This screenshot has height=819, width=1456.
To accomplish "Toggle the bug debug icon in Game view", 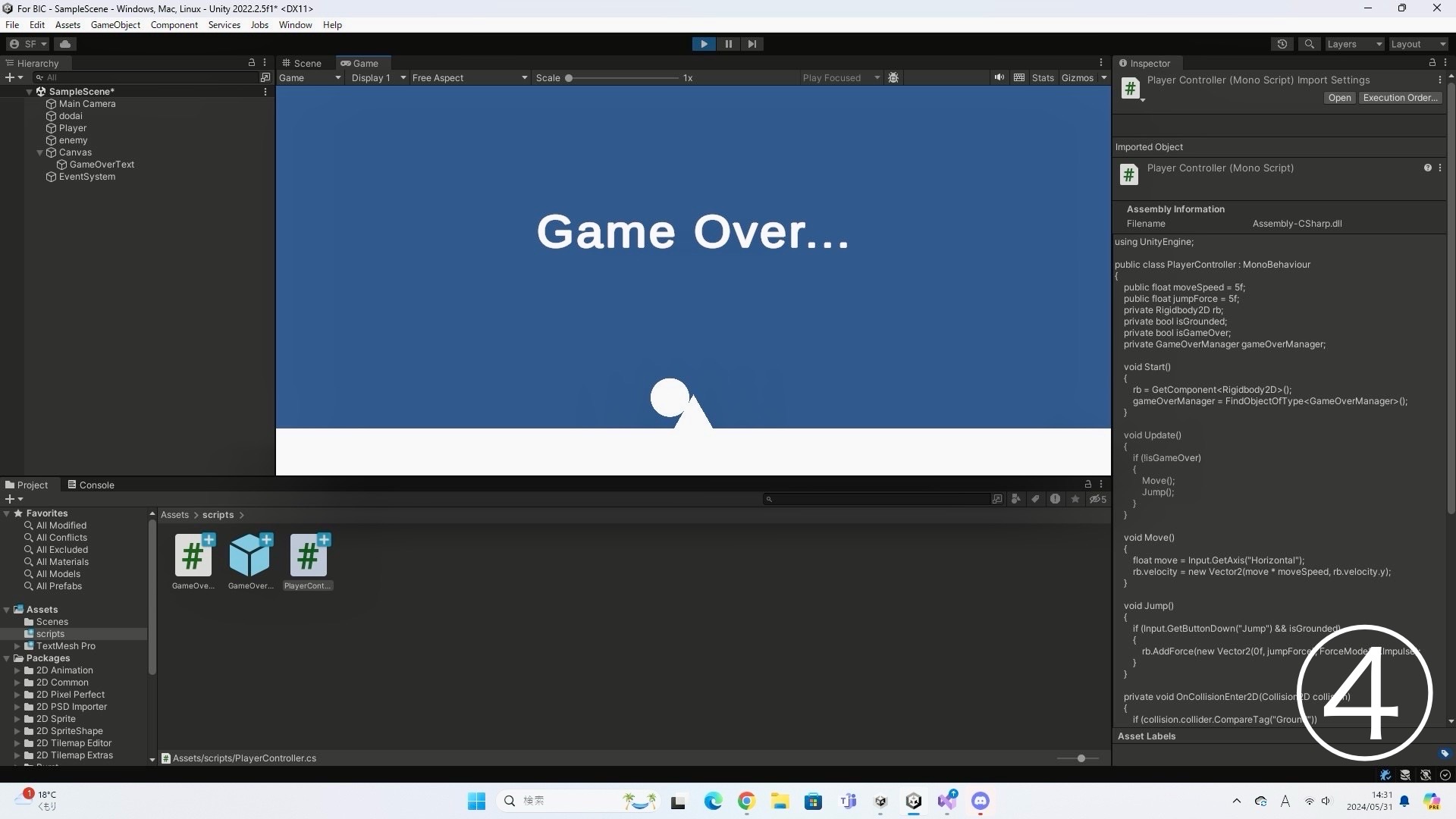I will click(x=893, y=78).
